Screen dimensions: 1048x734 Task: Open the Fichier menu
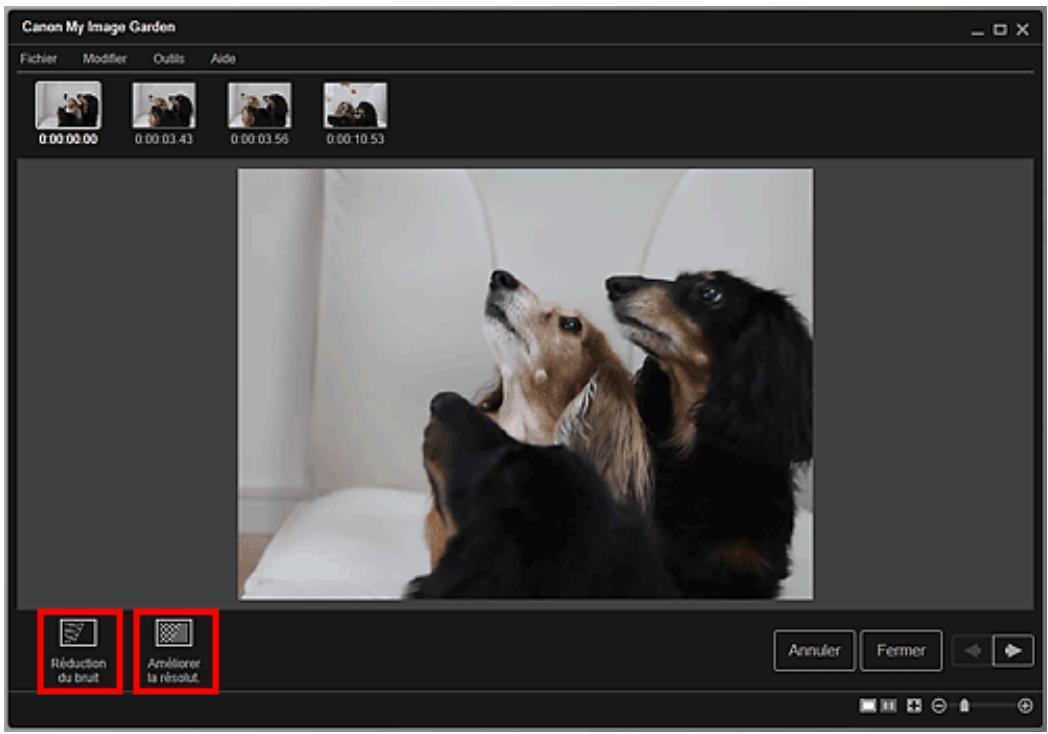(x=38, y=59)
